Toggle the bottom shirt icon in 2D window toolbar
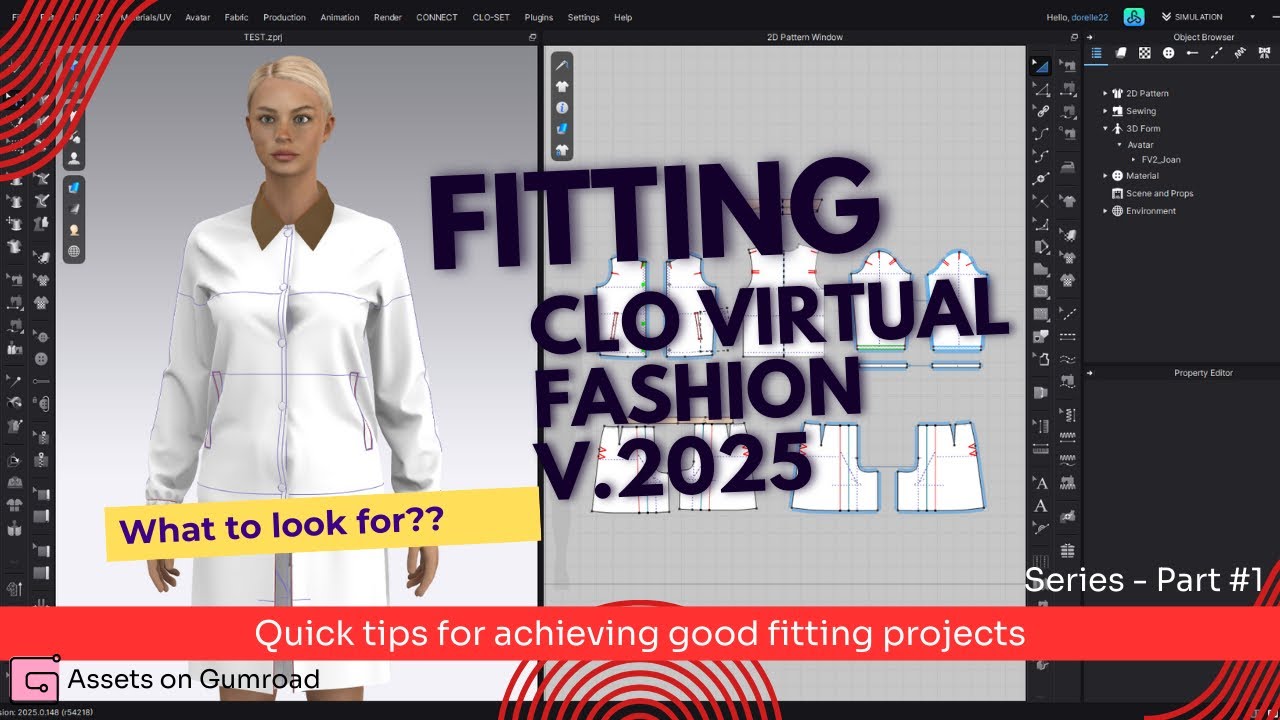The height and width of the screenshot is (720, 1280). (562, 150)
